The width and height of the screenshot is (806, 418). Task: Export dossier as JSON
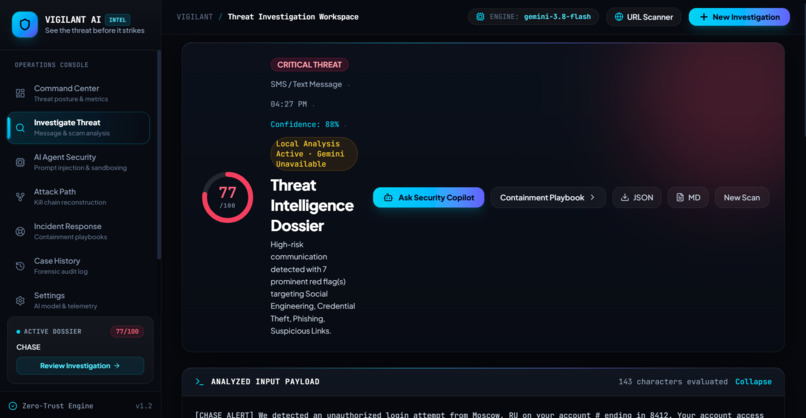click(637, 197)
